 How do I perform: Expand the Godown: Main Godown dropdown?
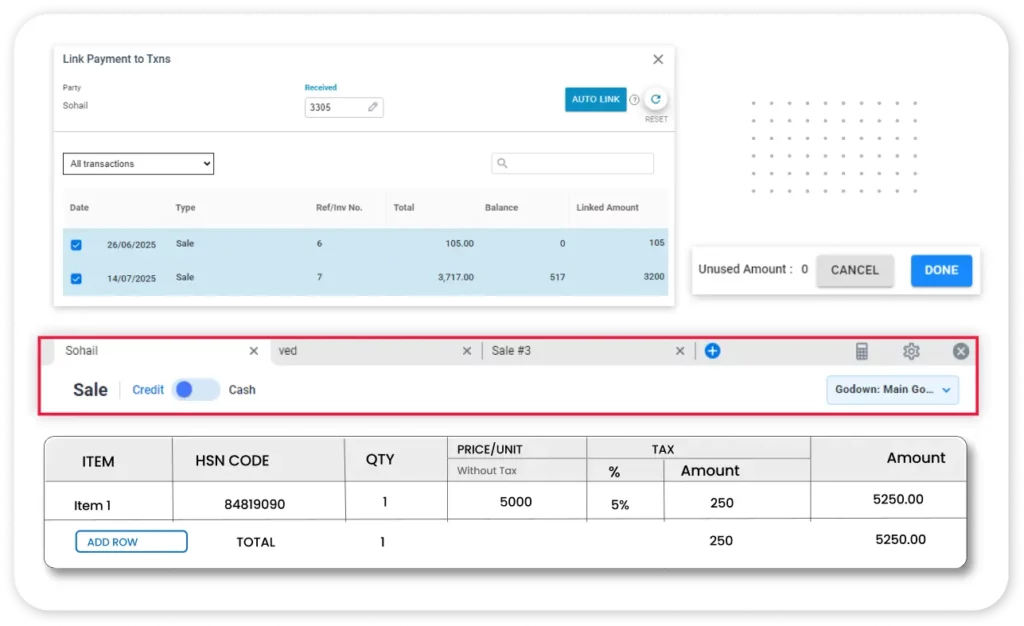click(x=892, y=390)
